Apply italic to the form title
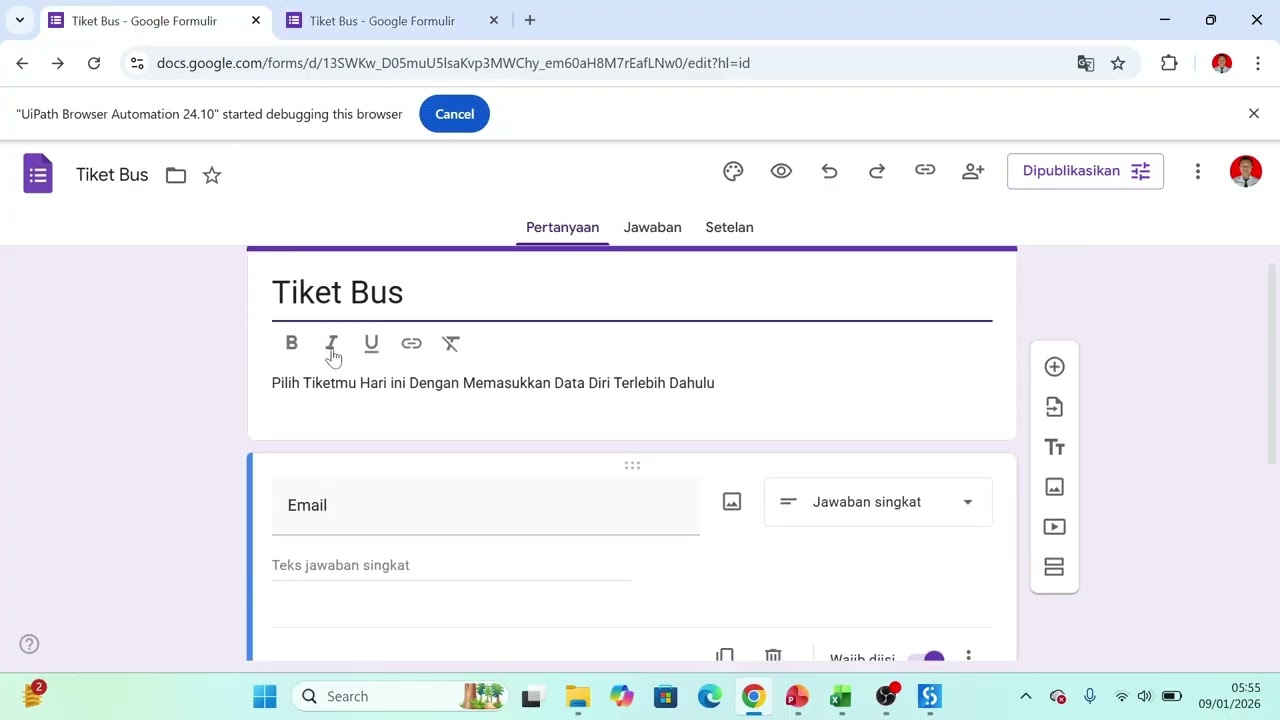 coord(332,343)
